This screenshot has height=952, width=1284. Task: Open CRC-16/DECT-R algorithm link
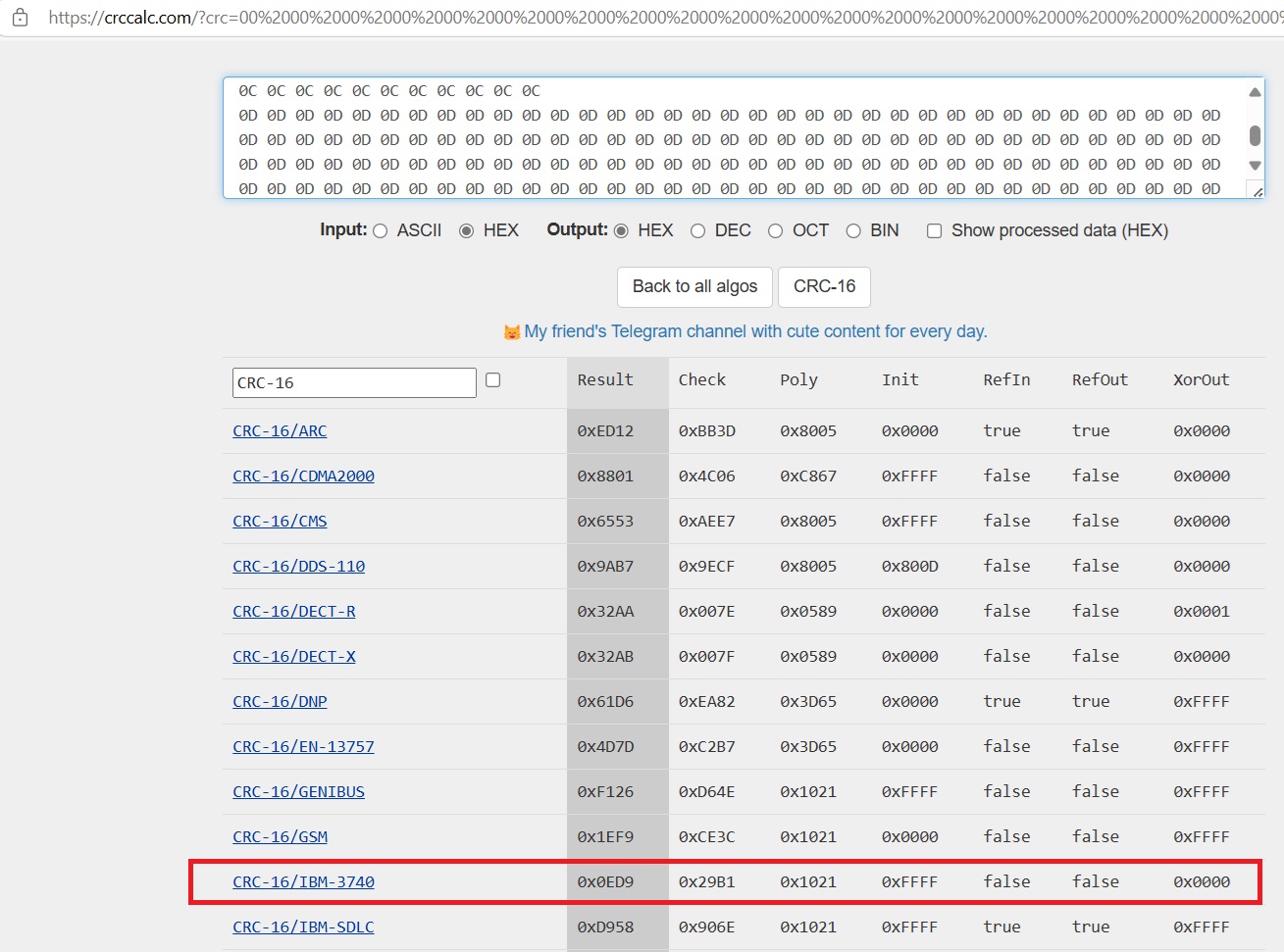[294, 611]
